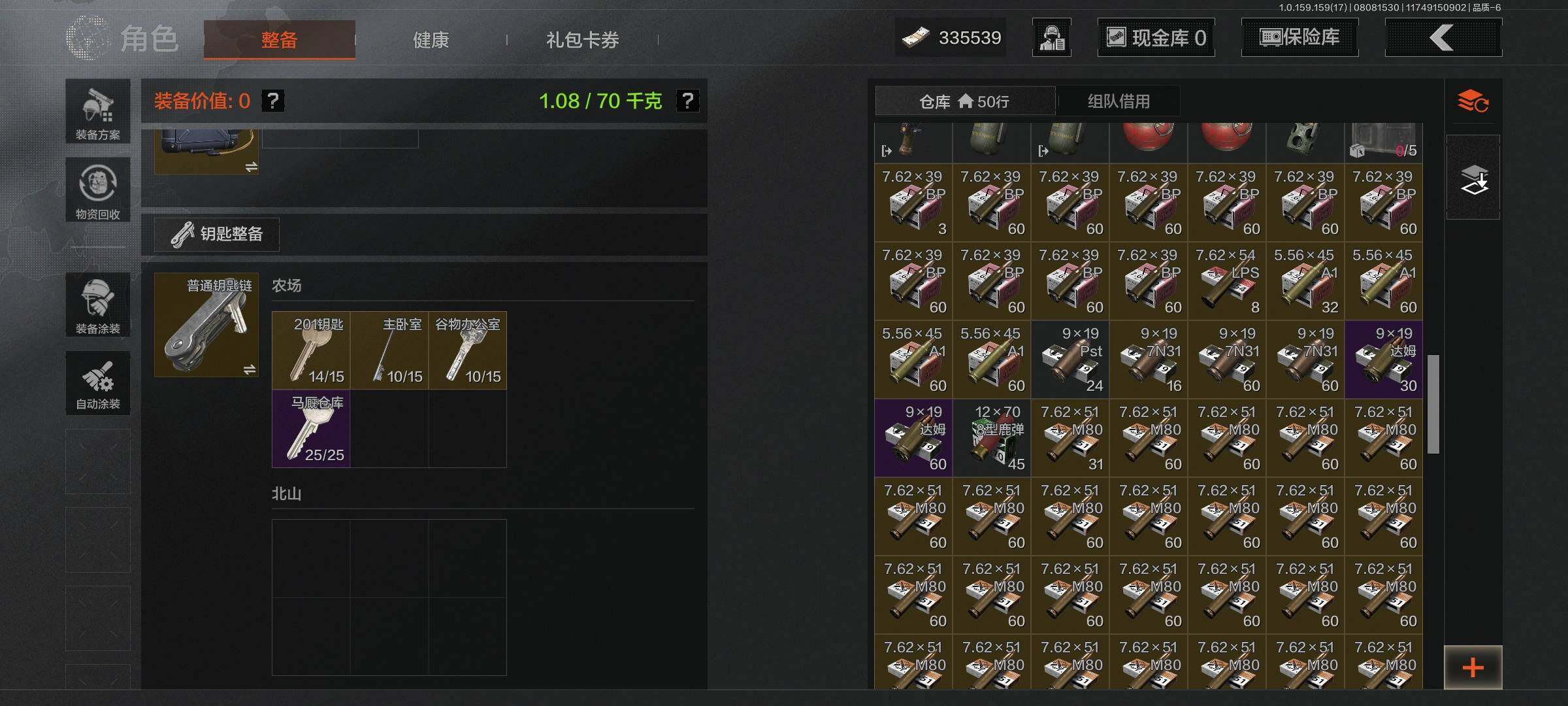This screenshot has width=1568, height=706.
Task: Open the 保险库 button
Action: coord(1299,37)
